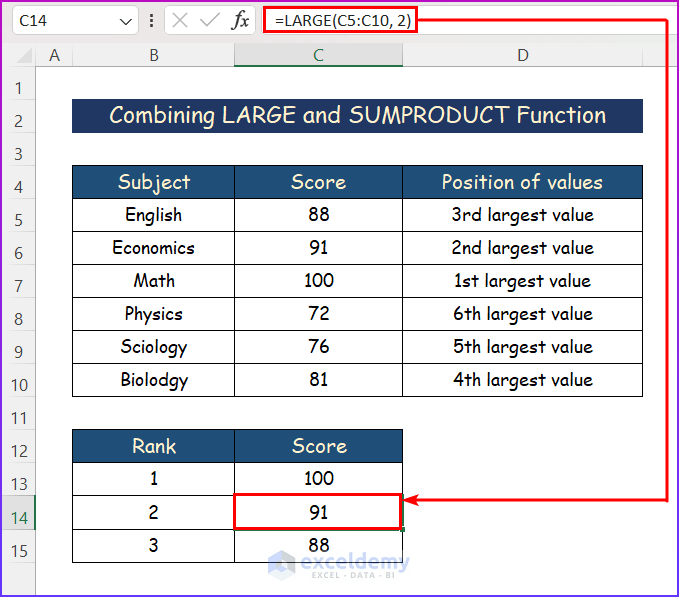This screenshot has height=597, width=679.
Task: Click the Math cell
Action: (153, 281)
